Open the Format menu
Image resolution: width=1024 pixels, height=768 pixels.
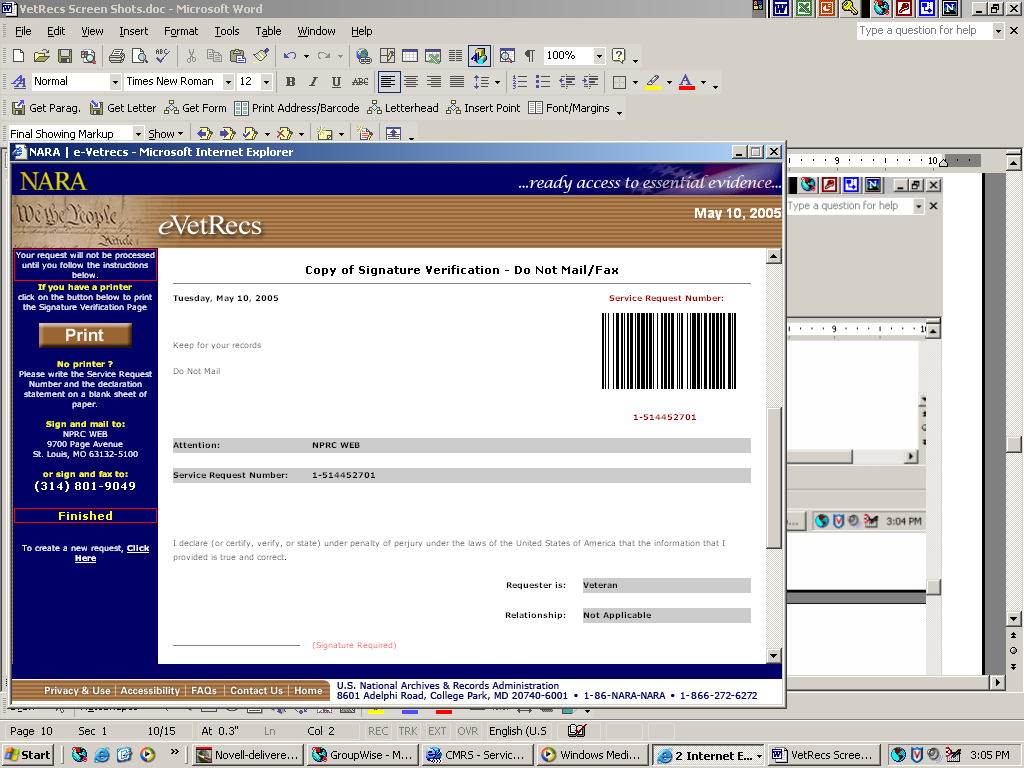click(181, 31)
